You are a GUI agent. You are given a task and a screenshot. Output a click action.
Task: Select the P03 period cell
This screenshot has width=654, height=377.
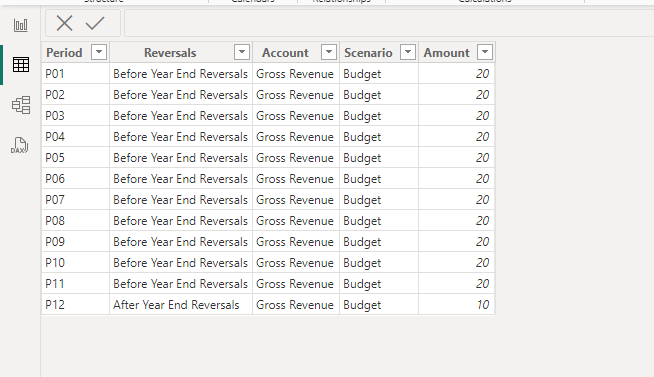(x=75, y=116)
